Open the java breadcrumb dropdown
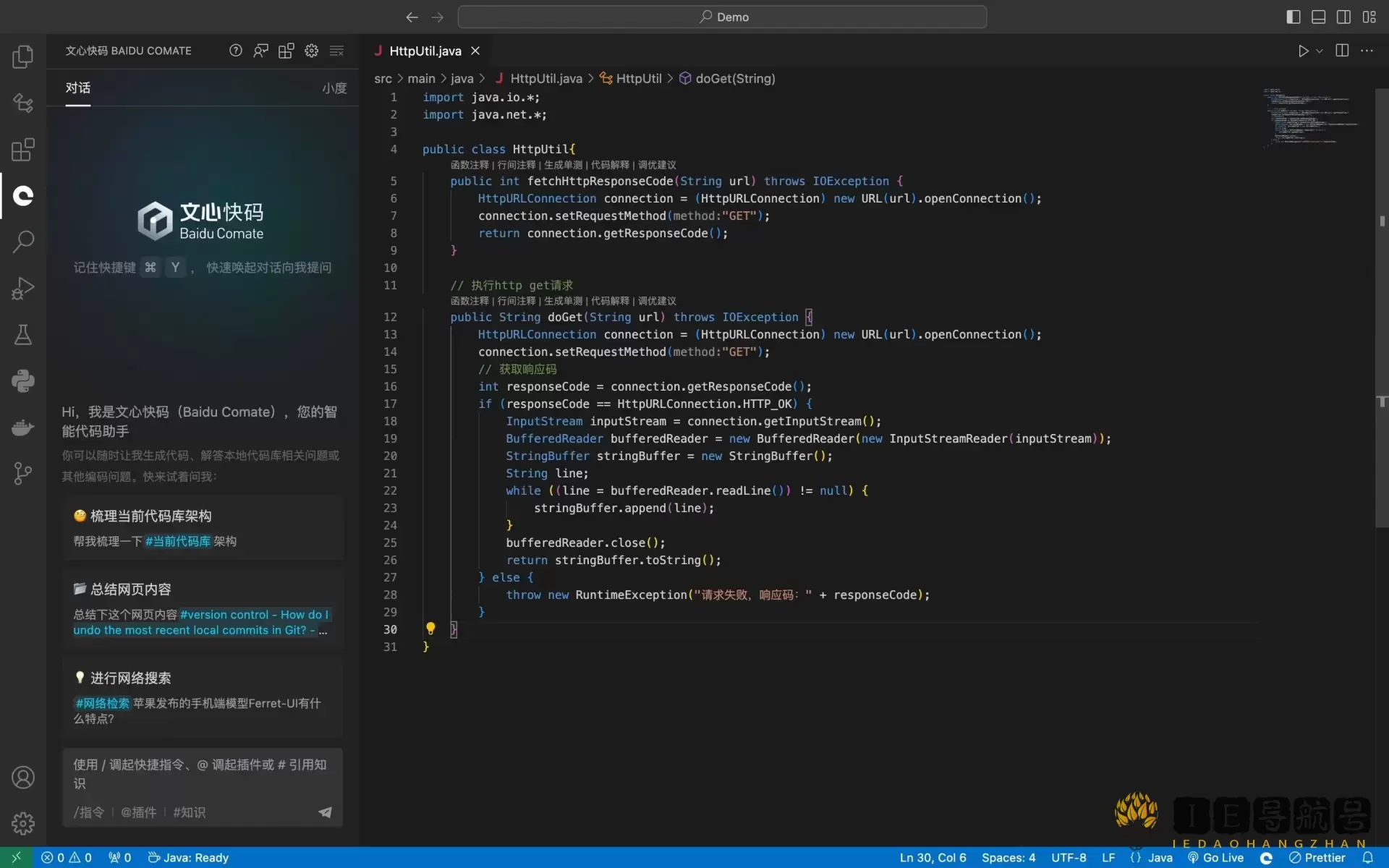Screen dimensions: 1389x868 462,78
